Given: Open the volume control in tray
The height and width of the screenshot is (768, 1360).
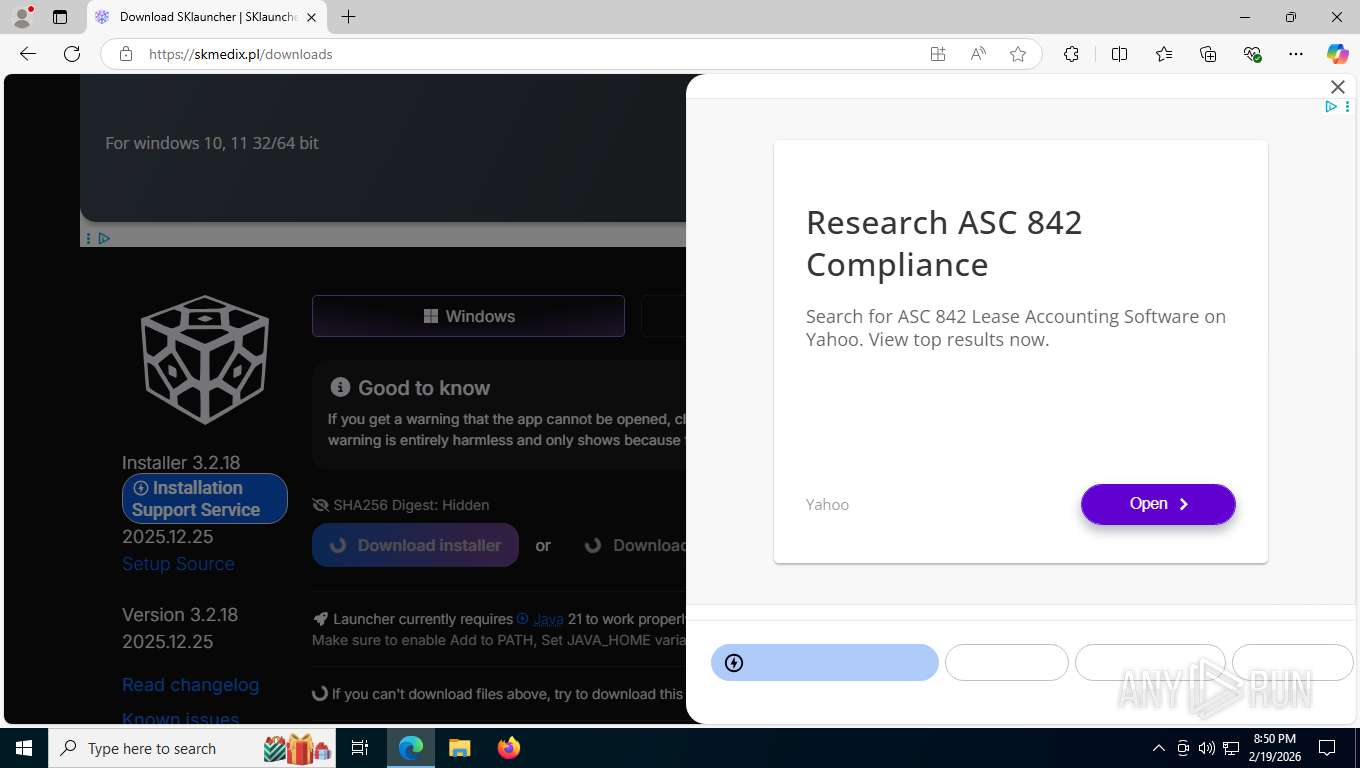Looking at the screenshot, I should pos(1207,748).
